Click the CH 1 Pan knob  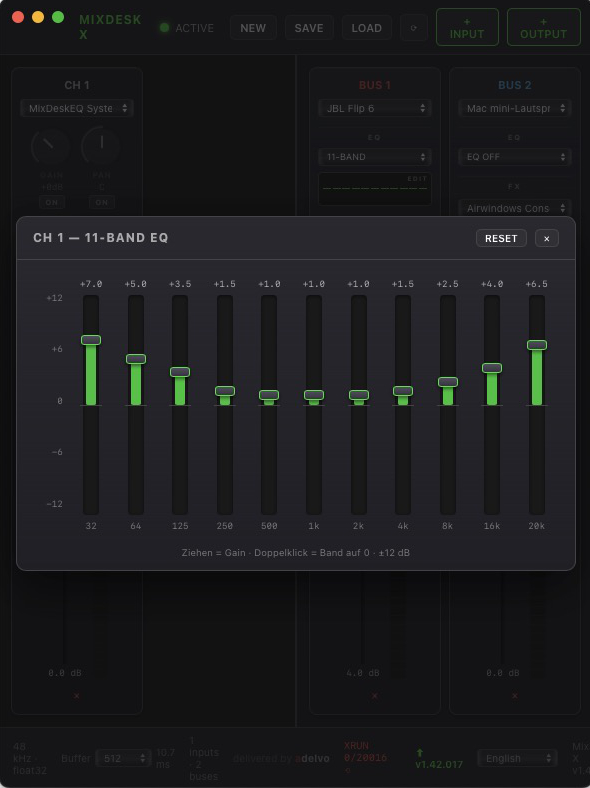tap(101, 146)
